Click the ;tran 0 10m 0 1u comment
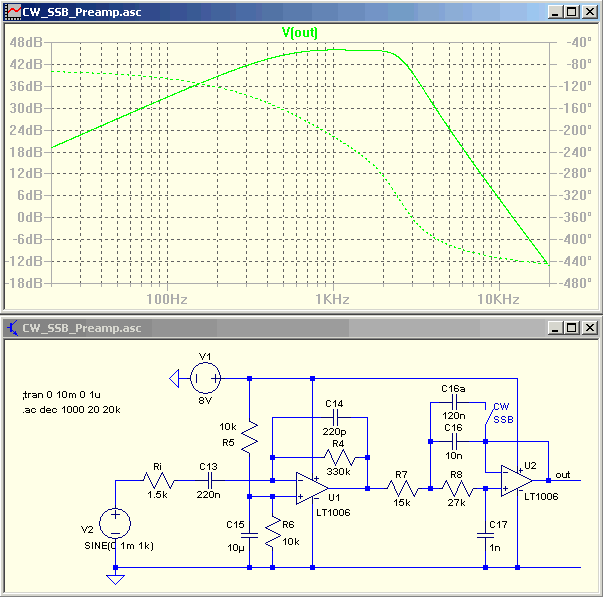 coord(62,395)
